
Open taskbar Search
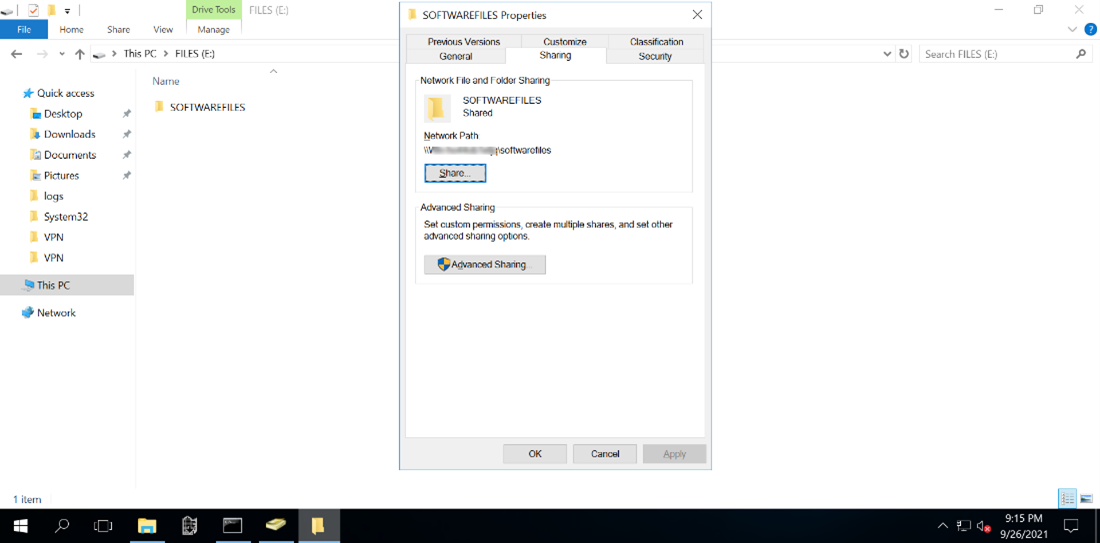click(62, 525)
